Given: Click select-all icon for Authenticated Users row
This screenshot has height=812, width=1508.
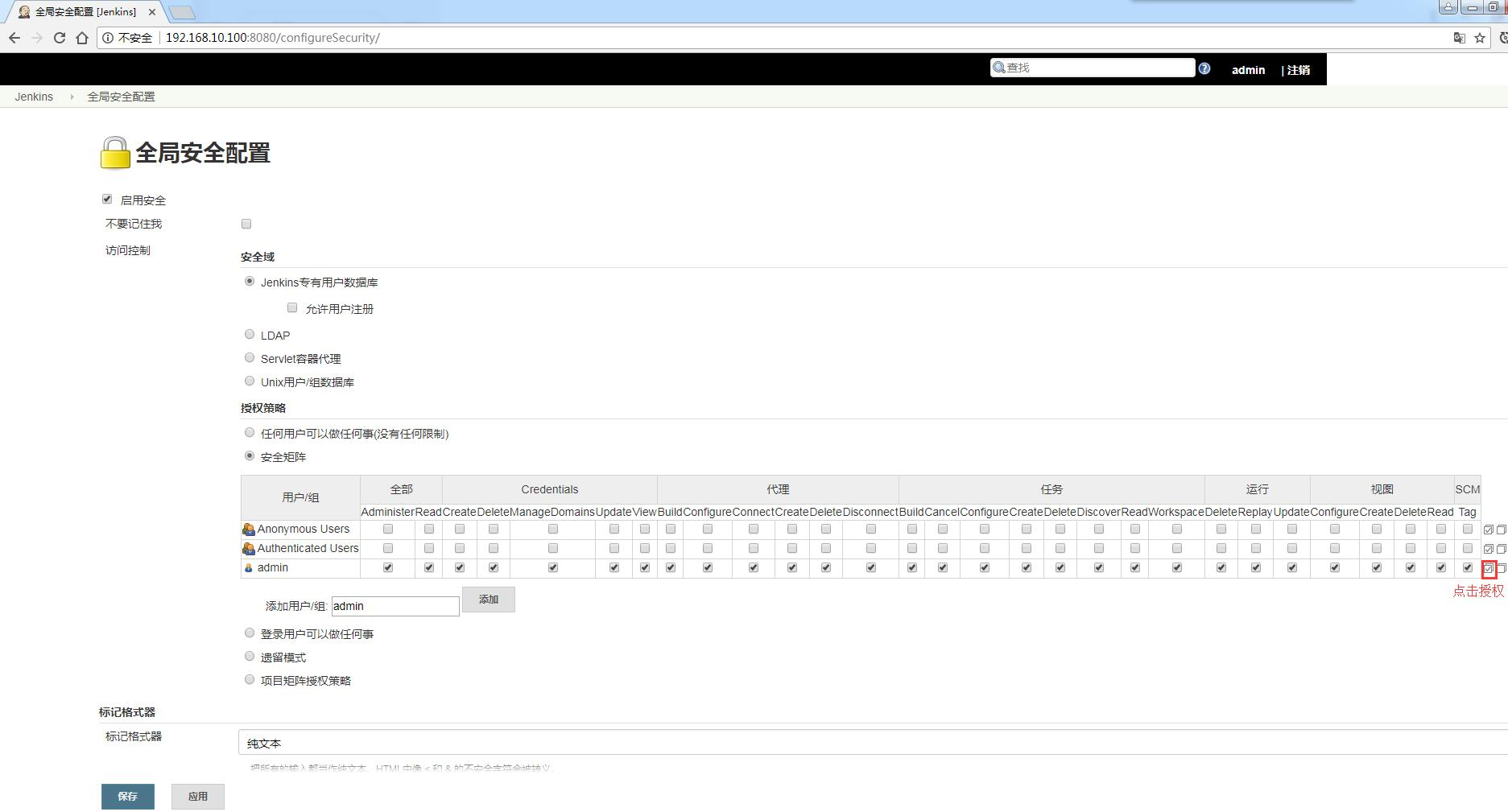Looking at the screenshot, I should 1489,549.
